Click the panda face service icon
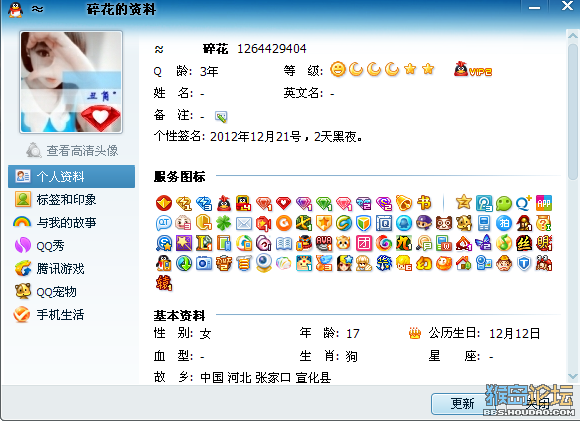Viewport: 580px width, 421px height. [444, 223]
